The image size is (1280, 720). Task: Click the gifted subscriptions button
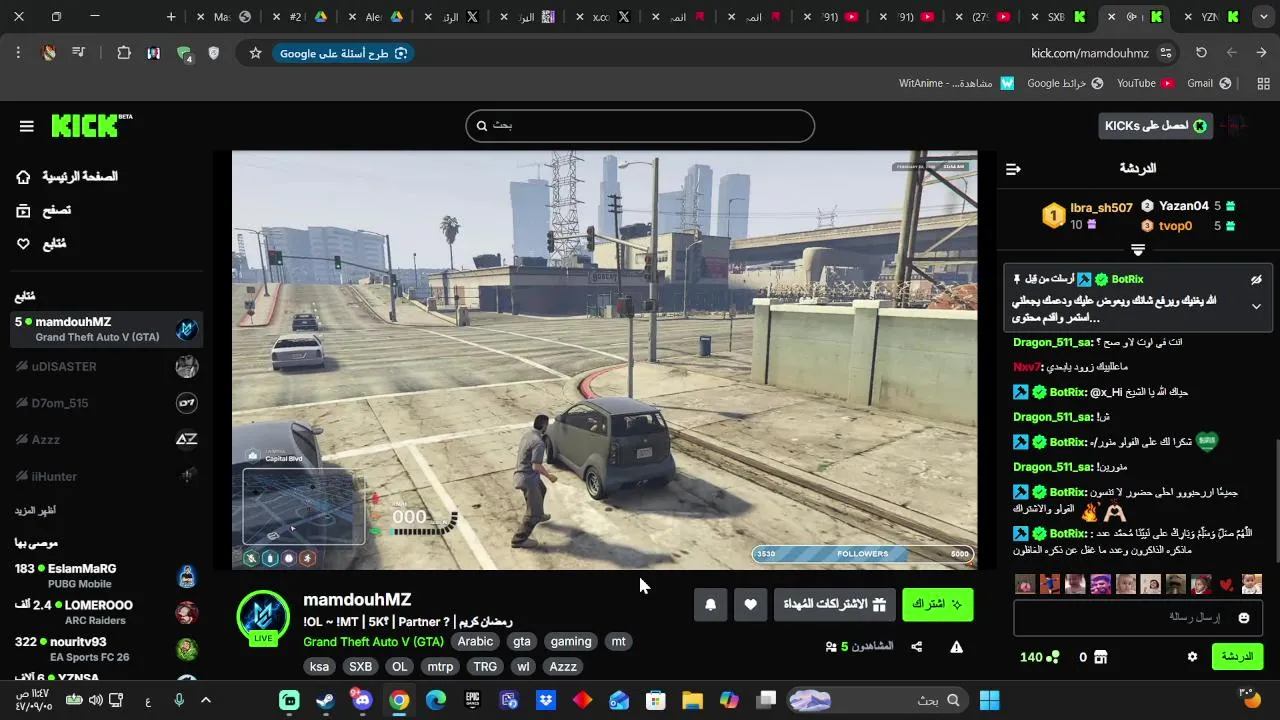835,604
